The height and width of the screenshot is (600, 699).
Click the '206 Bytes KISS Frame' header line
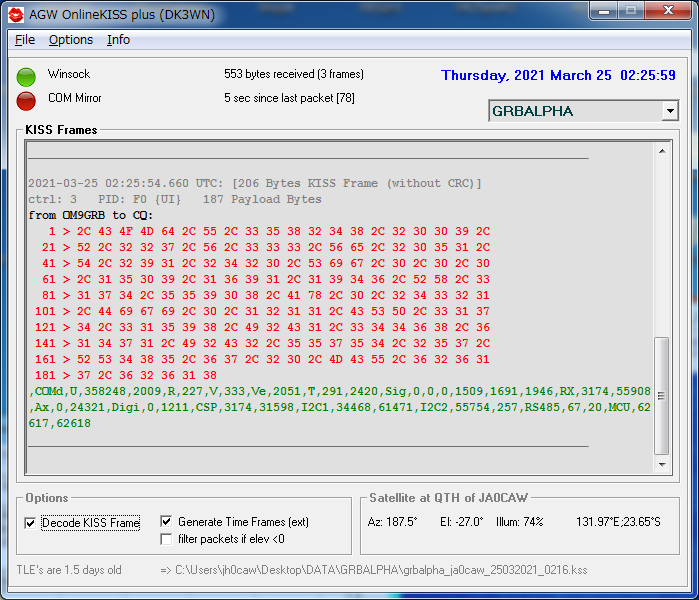tap(255, 183)
